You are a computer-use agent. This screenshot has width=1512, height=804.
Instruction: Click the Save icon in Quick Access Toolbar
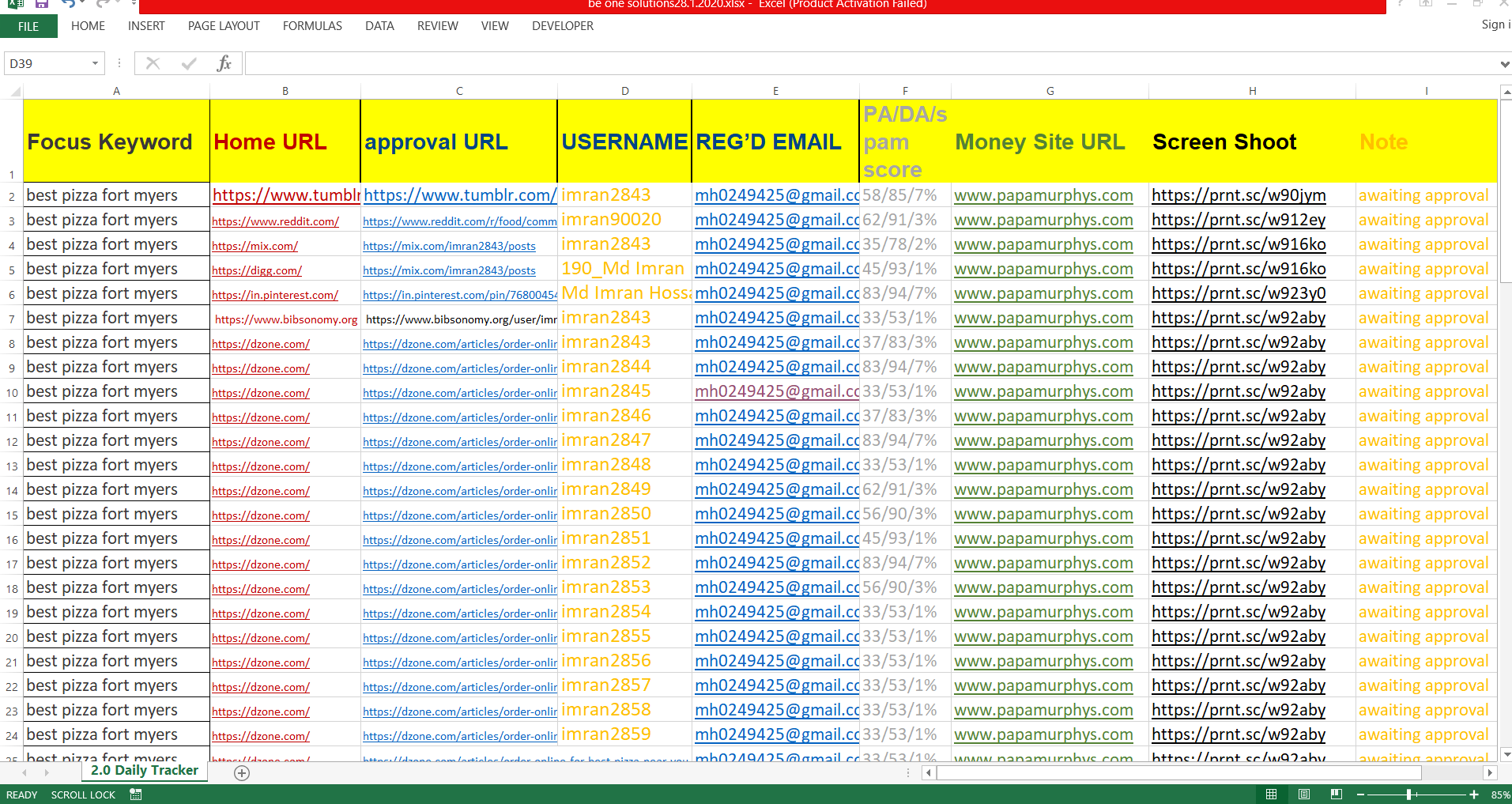point(42,5)
